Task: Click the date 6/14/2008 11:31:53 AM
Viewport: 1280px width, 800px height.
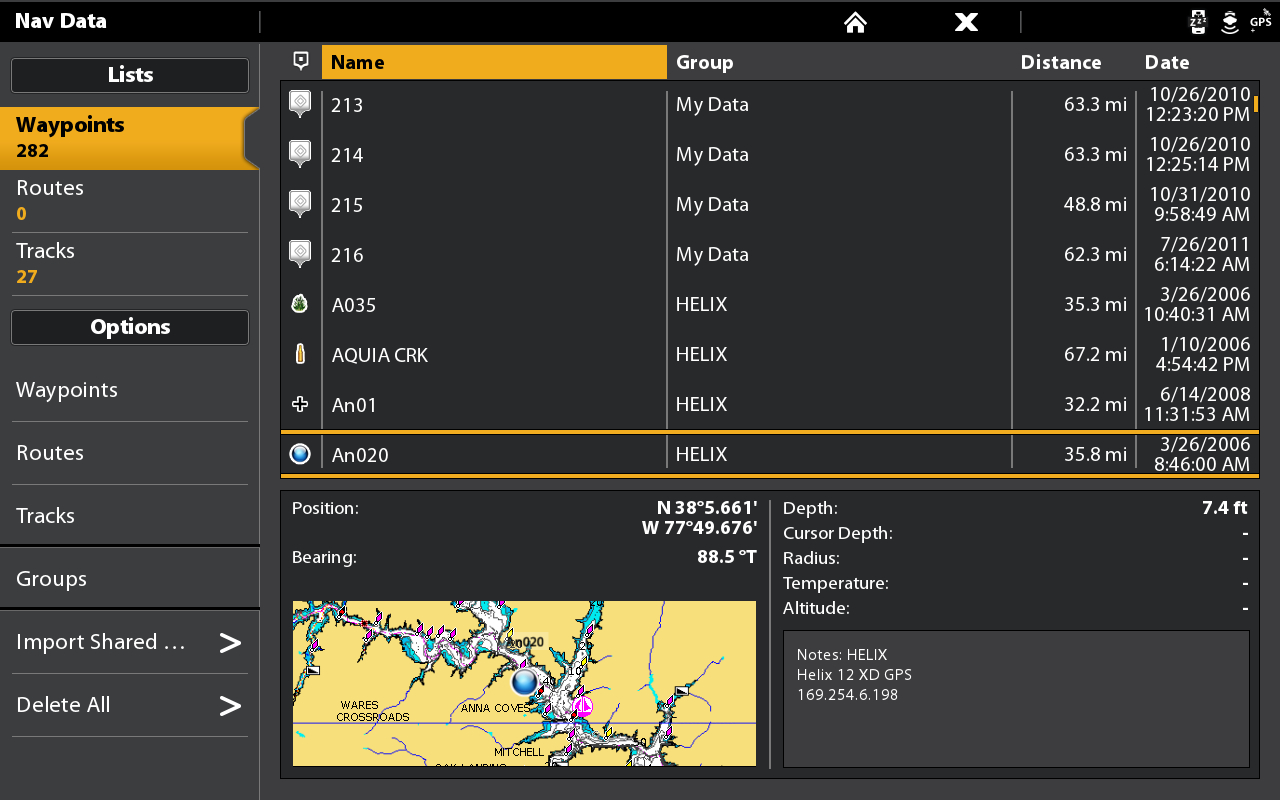Action: pyautogui.click(x=1197, y=404)
